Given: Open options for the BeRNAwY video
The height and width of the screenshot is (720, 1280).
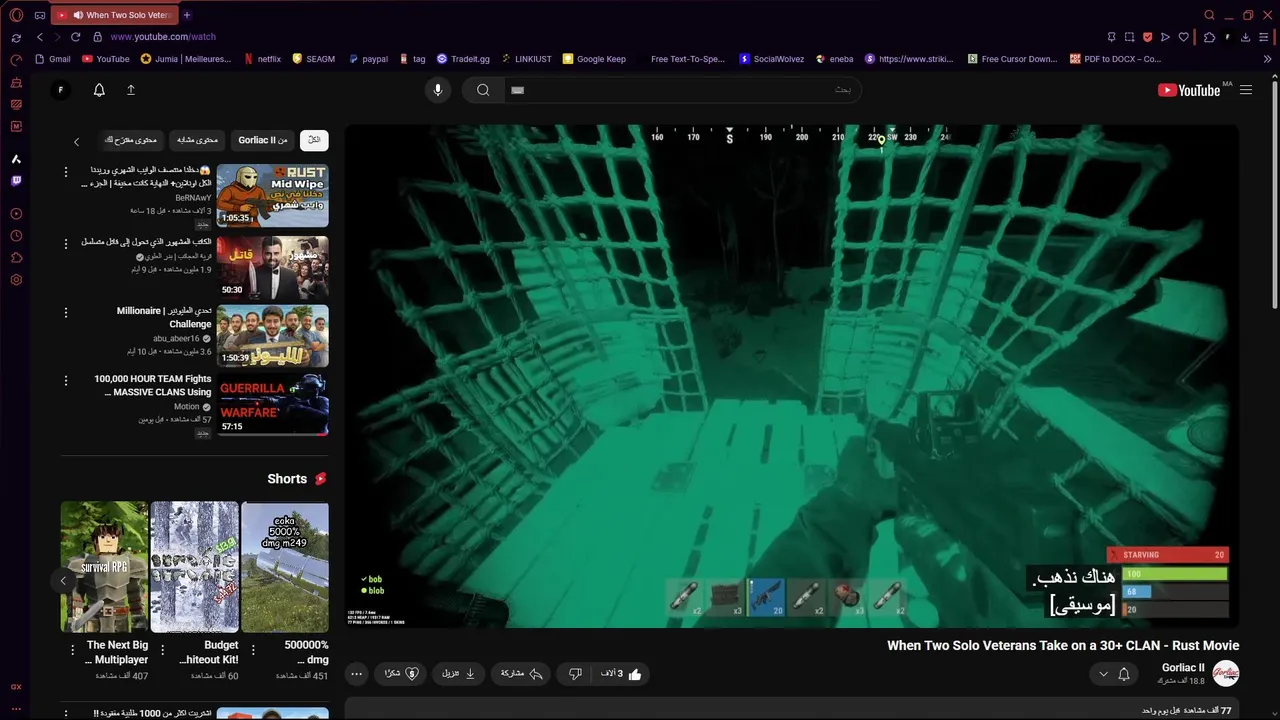Looking at the screenshot, I should point(66,173).
